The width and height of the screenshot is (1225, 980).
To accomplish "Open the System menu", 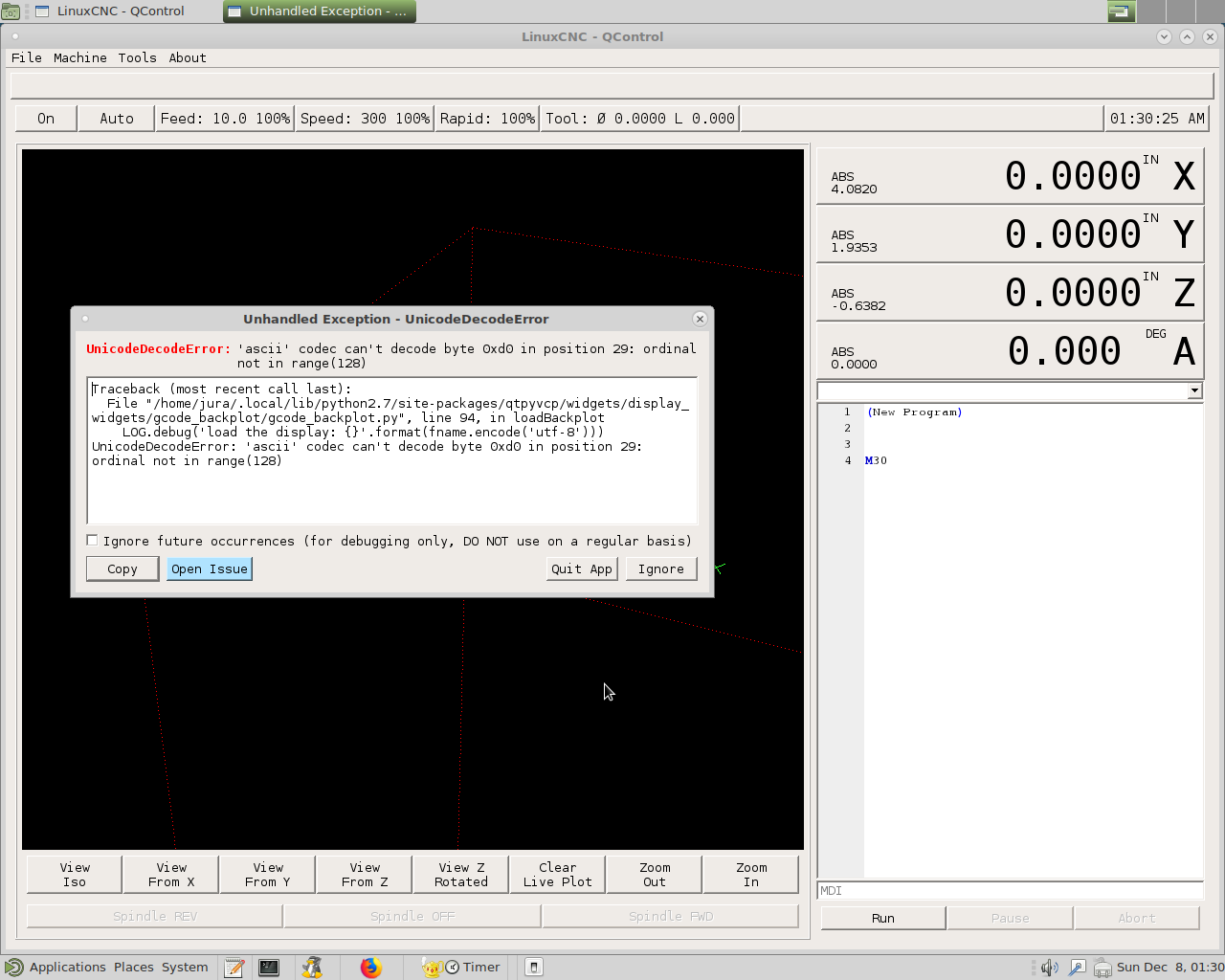I will (185, 968).
